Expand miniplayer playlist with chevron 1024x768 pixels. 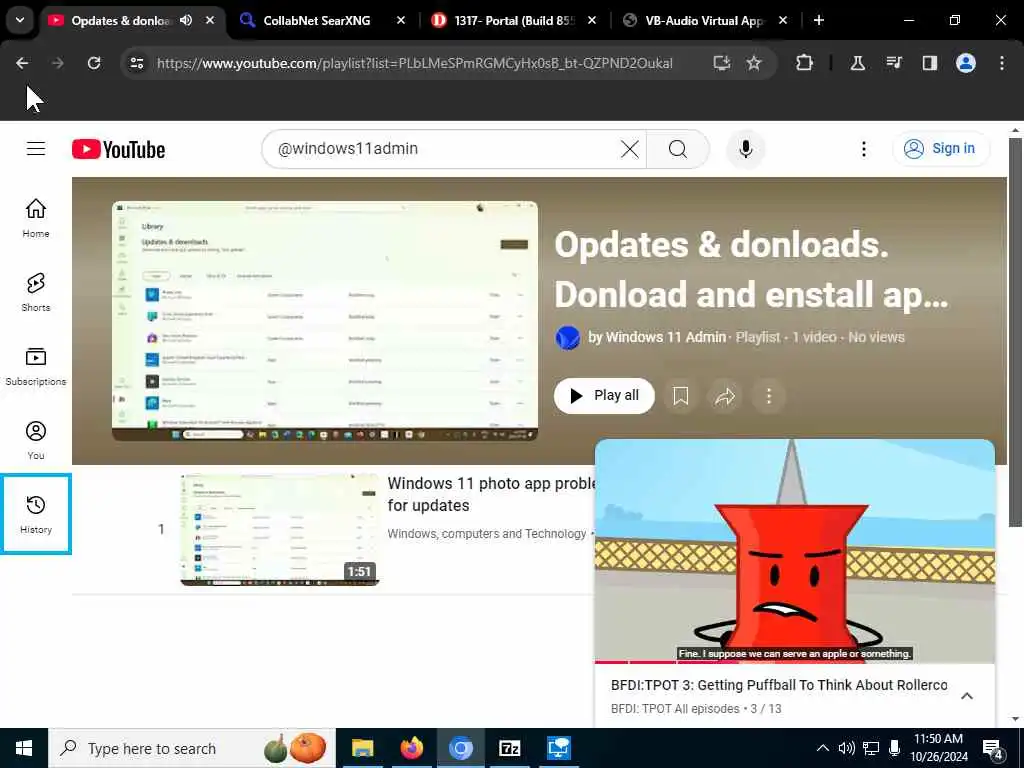(x=967, y=696)
